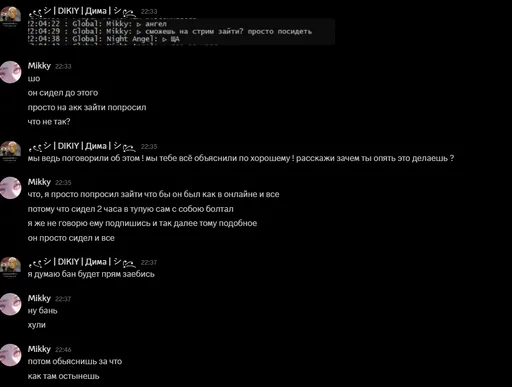Click the DIKIY | Дима username at 22:35
The image size is (512, 387).
click(82, 146)
